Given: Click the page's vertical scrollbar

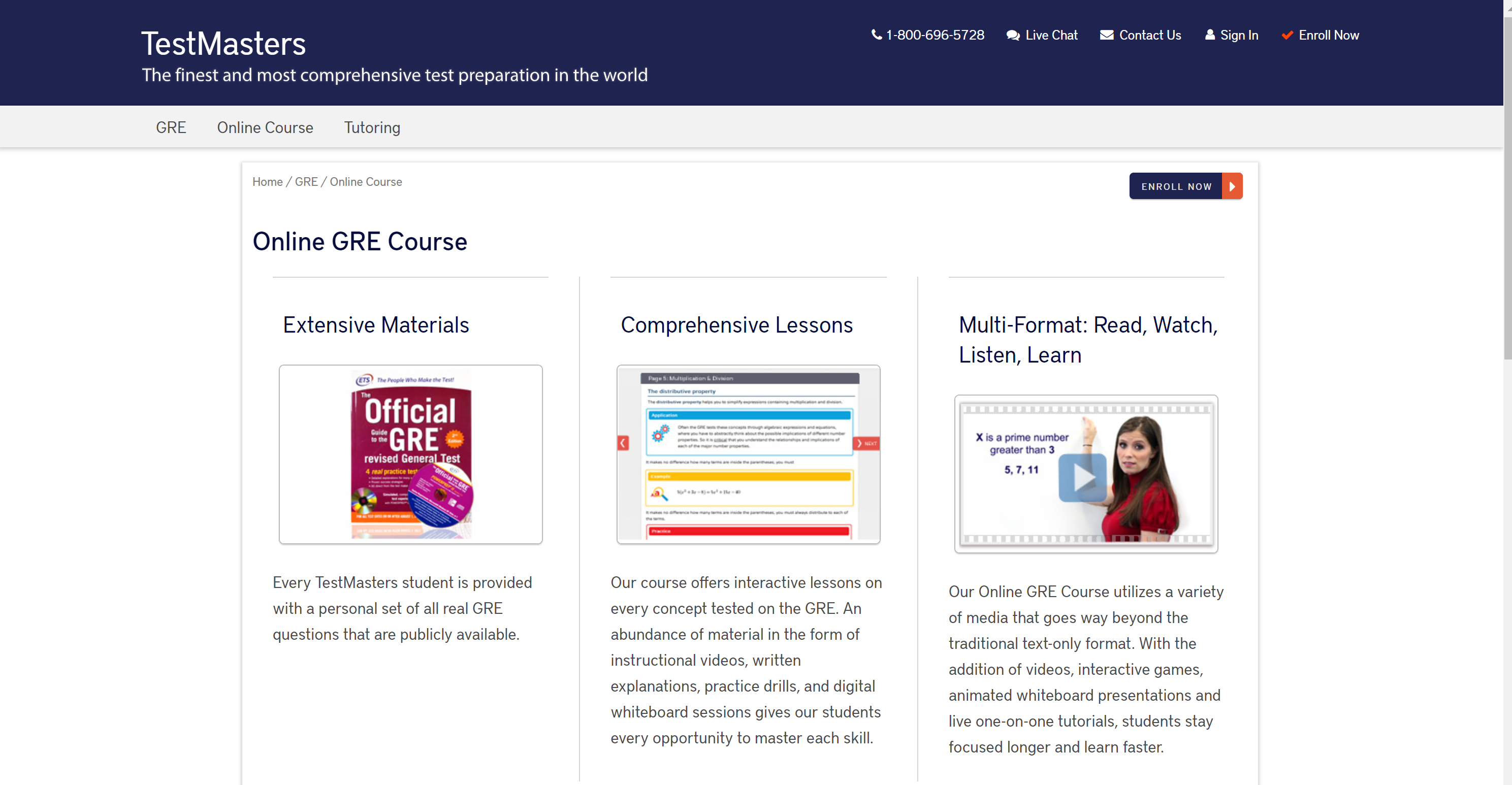Looking at the screenshot, I should click(x=1507, y=188).
